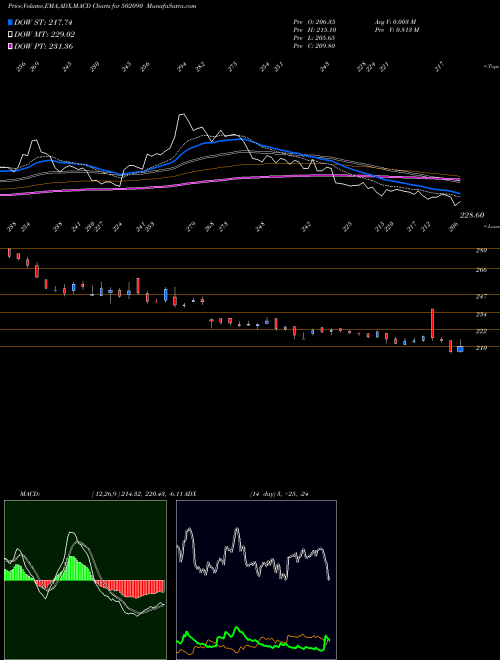
Task: Click the first red candlestick near 289
Action: point(9,253)
